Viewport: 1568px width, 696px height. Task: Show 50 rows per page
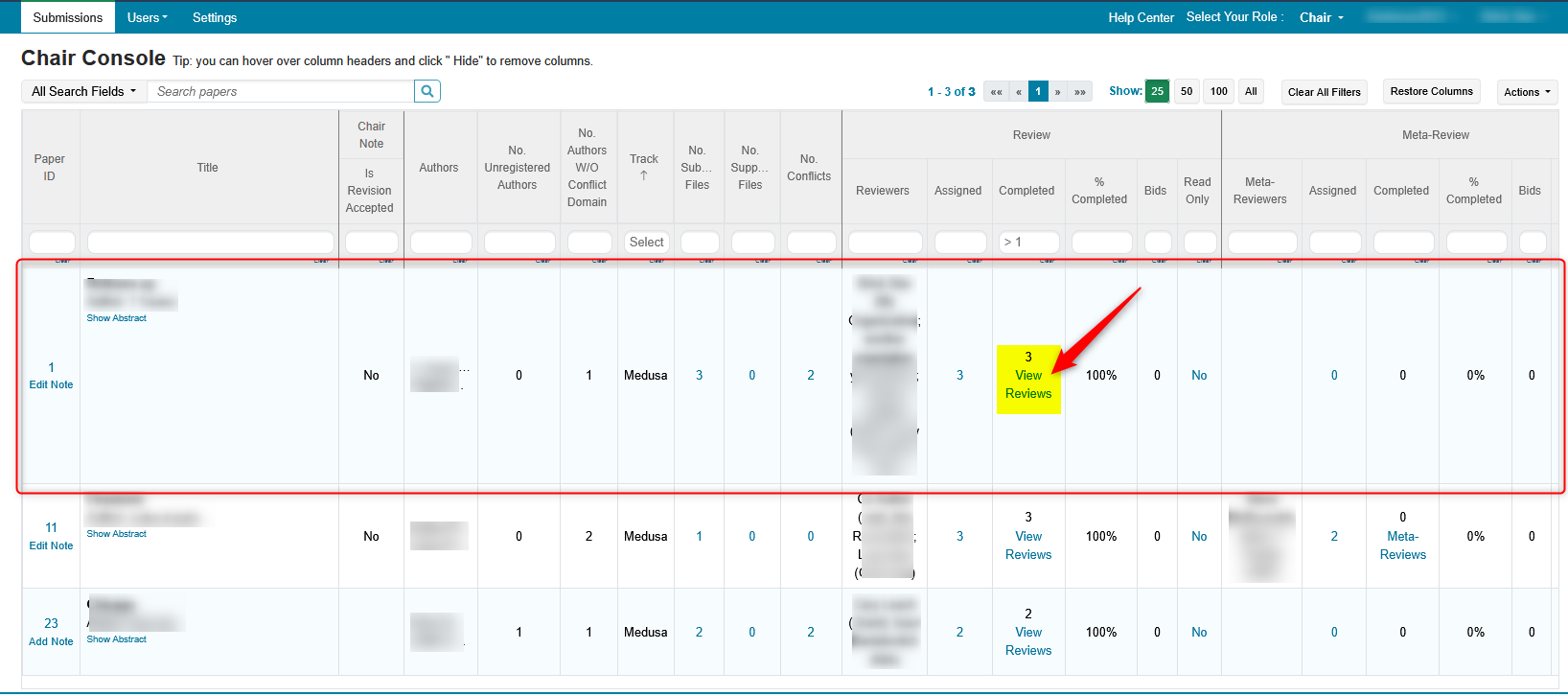tap(1187, 91)
